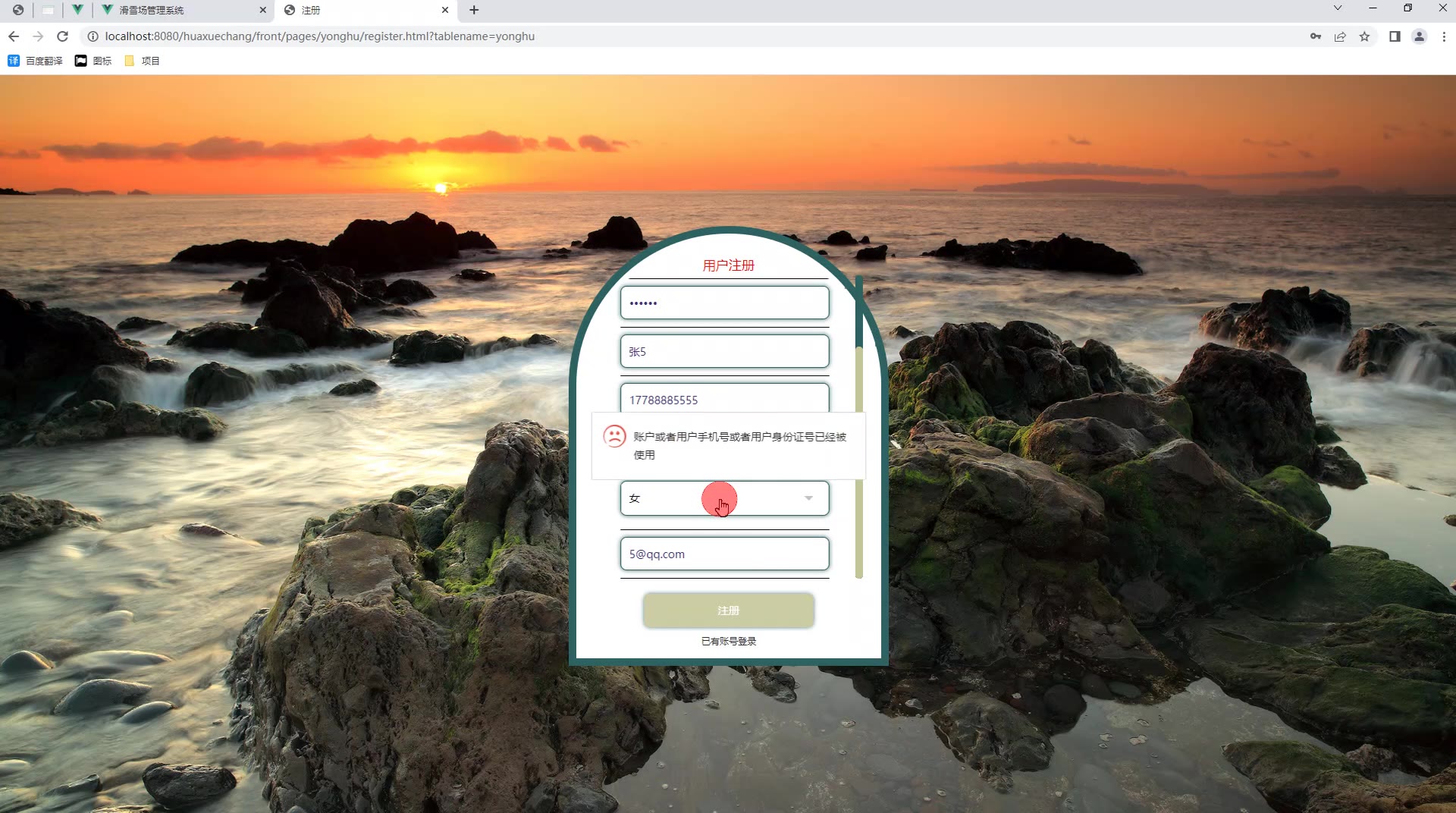Open the Chrome profile avatar
Screen dimensions: 1456x813
[1419, 36]
